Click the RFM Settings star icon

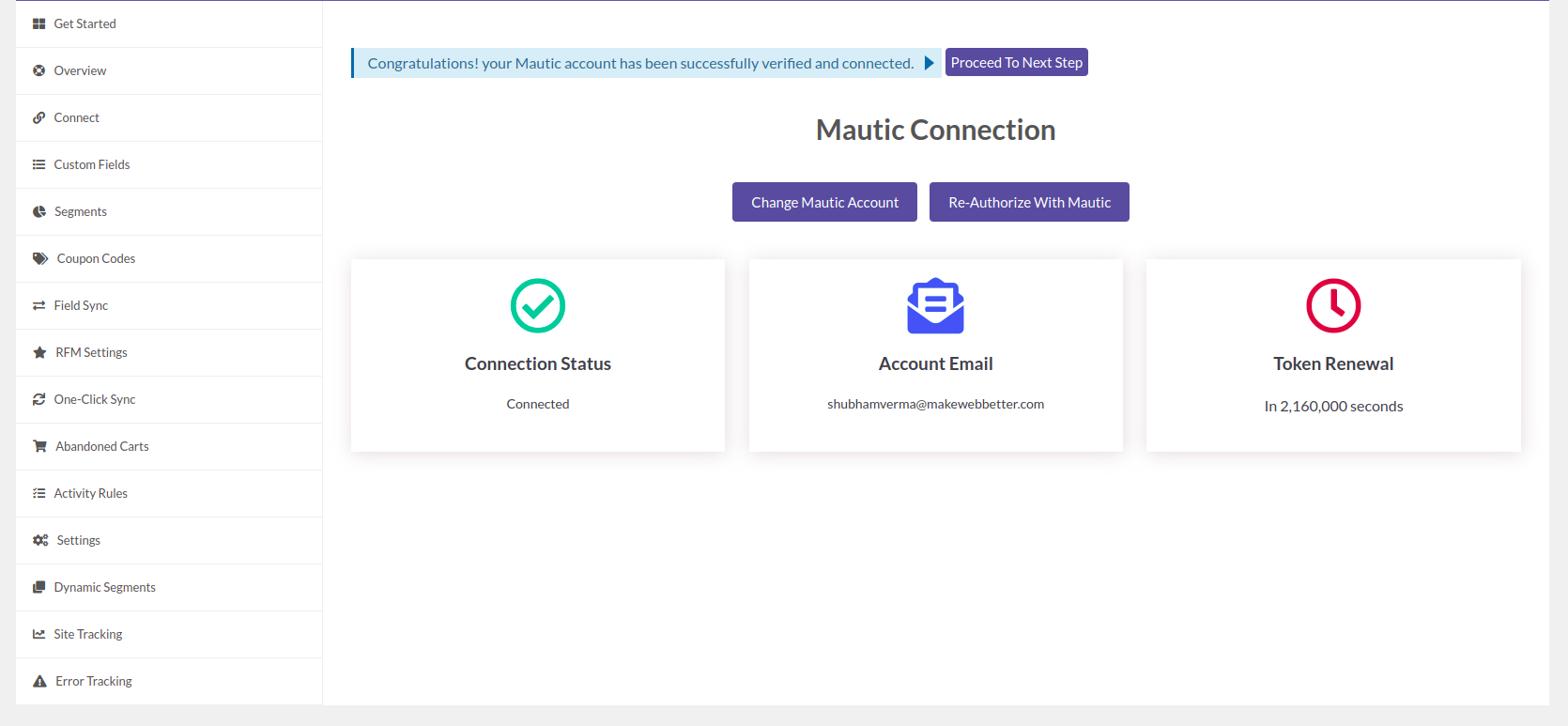(x=39, y=352)
